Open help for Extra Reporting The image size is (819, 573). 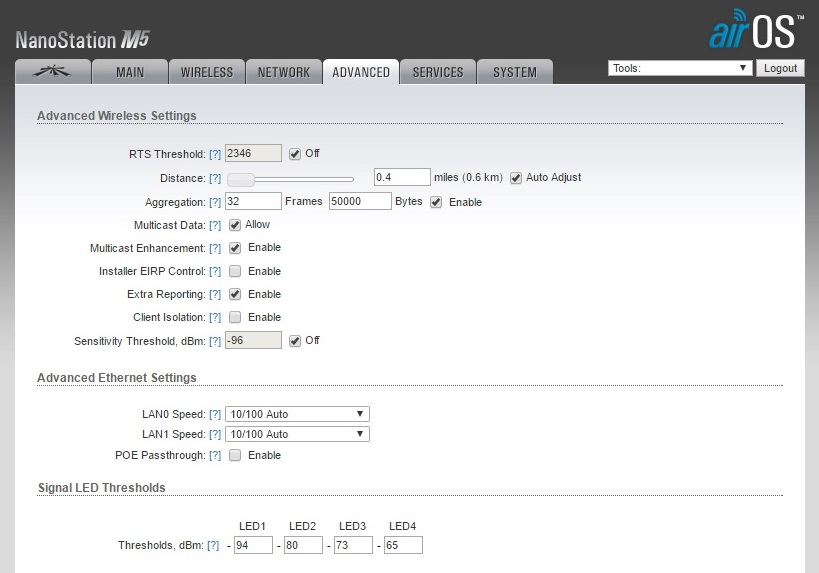click(215, 294)
